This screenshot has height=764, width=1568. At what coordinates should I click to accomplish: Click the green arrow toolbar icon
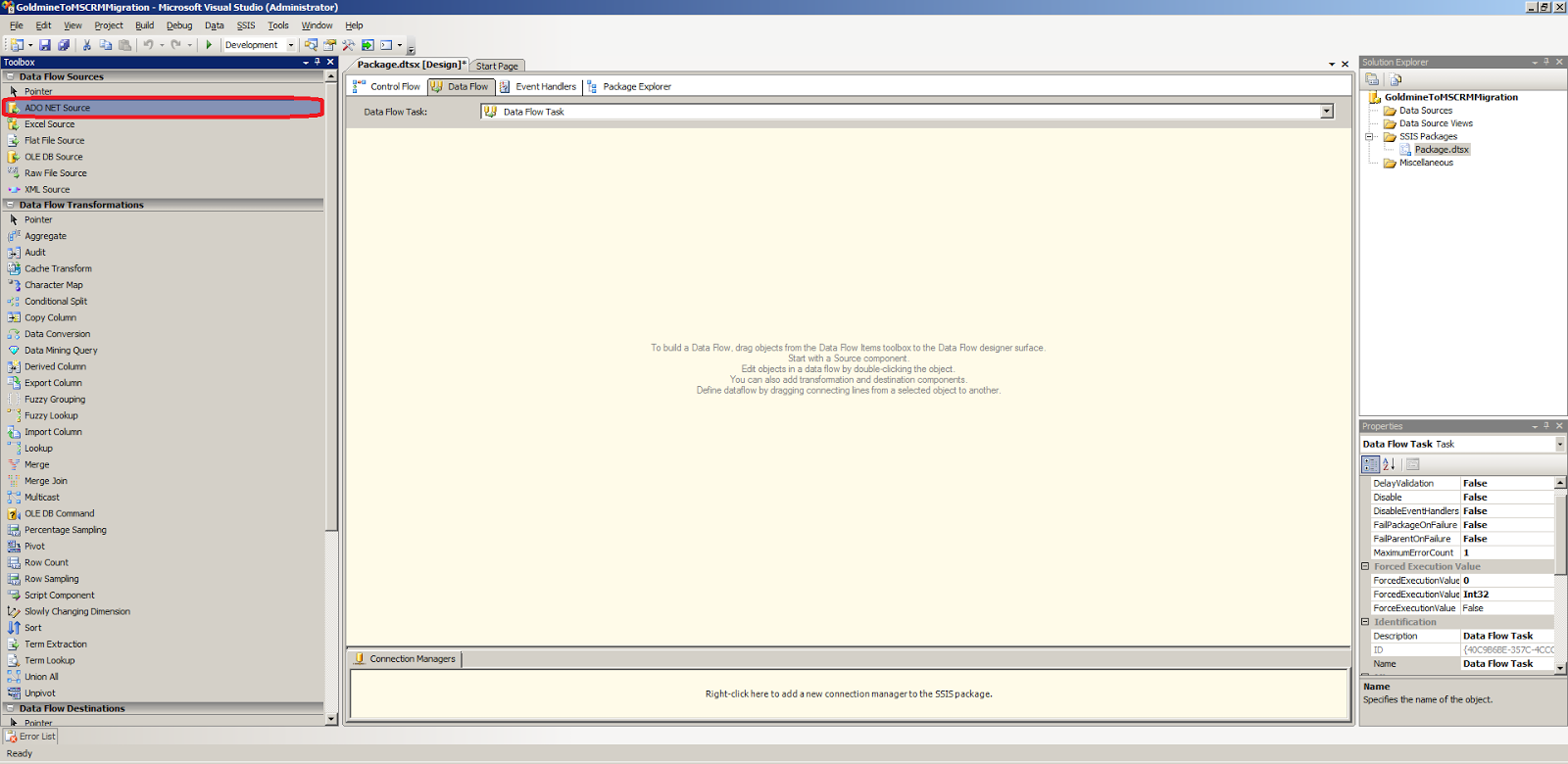[367, 45]
